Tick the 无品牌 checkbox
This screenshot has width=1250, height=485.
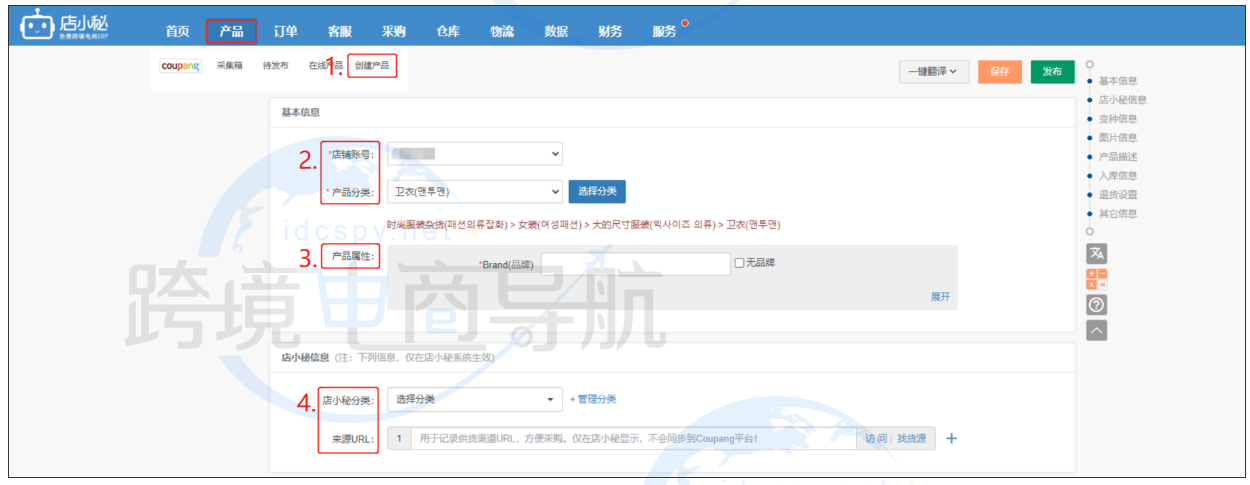[739, 263]
